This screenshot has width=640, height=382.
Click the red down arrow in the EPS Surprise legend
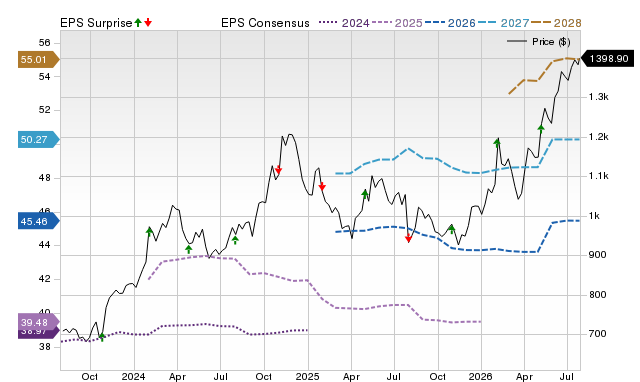(x=148, y=22)
